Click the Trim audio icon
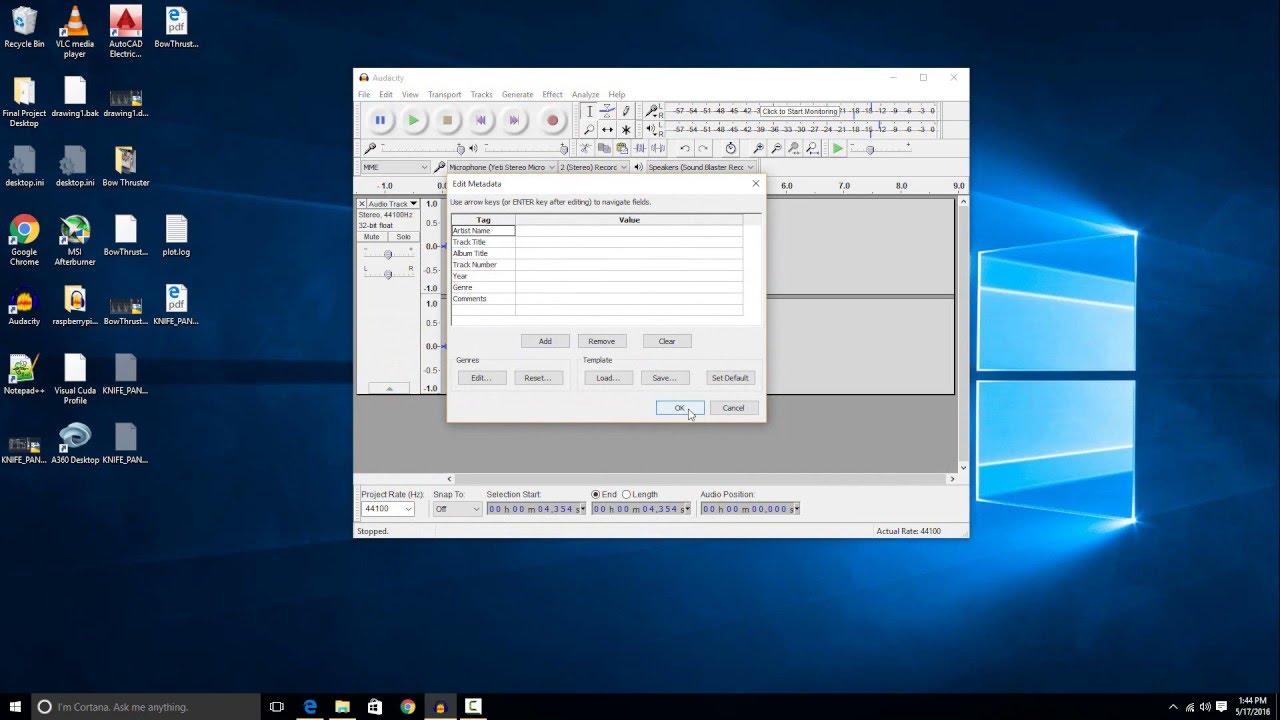This screenshot has width=1280, height=720. coord(640,148)
